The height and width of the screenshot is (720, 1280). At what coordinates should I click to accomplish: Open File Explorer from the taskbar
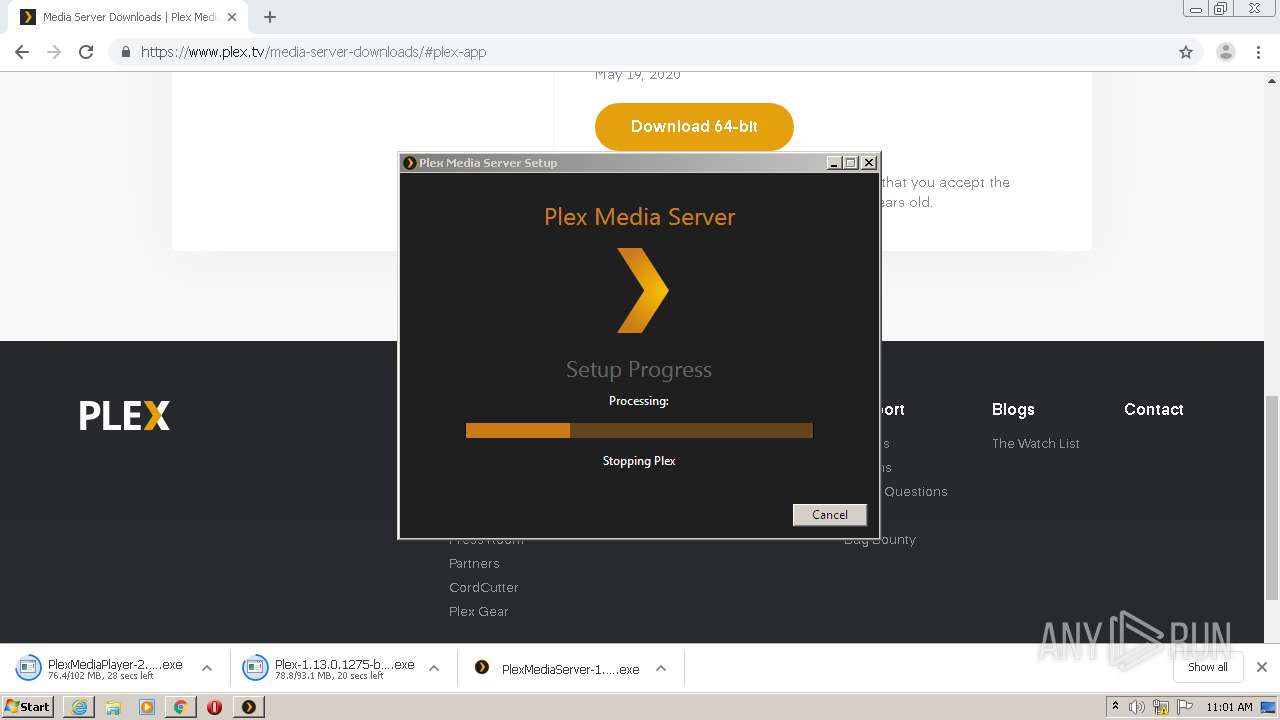[x=113, y=707]
